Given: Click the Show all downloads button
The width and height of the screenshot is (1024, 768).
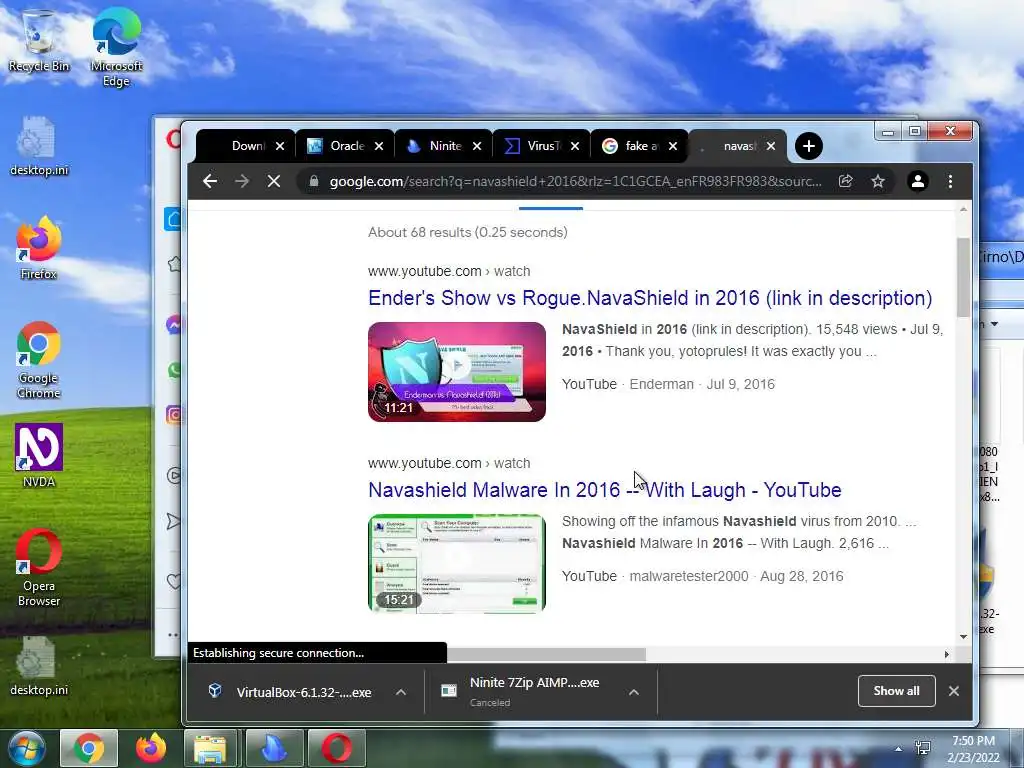Looking at the screenshot, I should point(896,691).
